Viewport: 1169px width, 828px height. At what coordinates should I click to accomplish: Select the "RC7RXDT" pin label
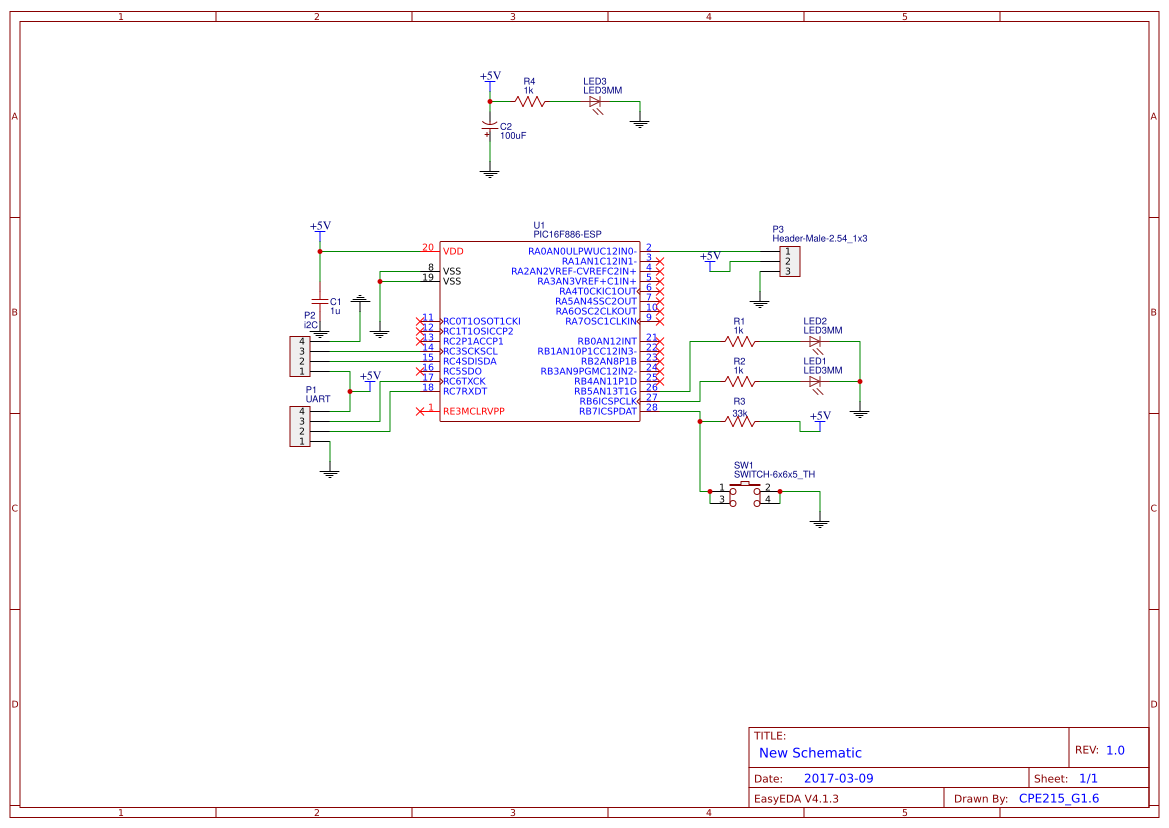[464, 391]
